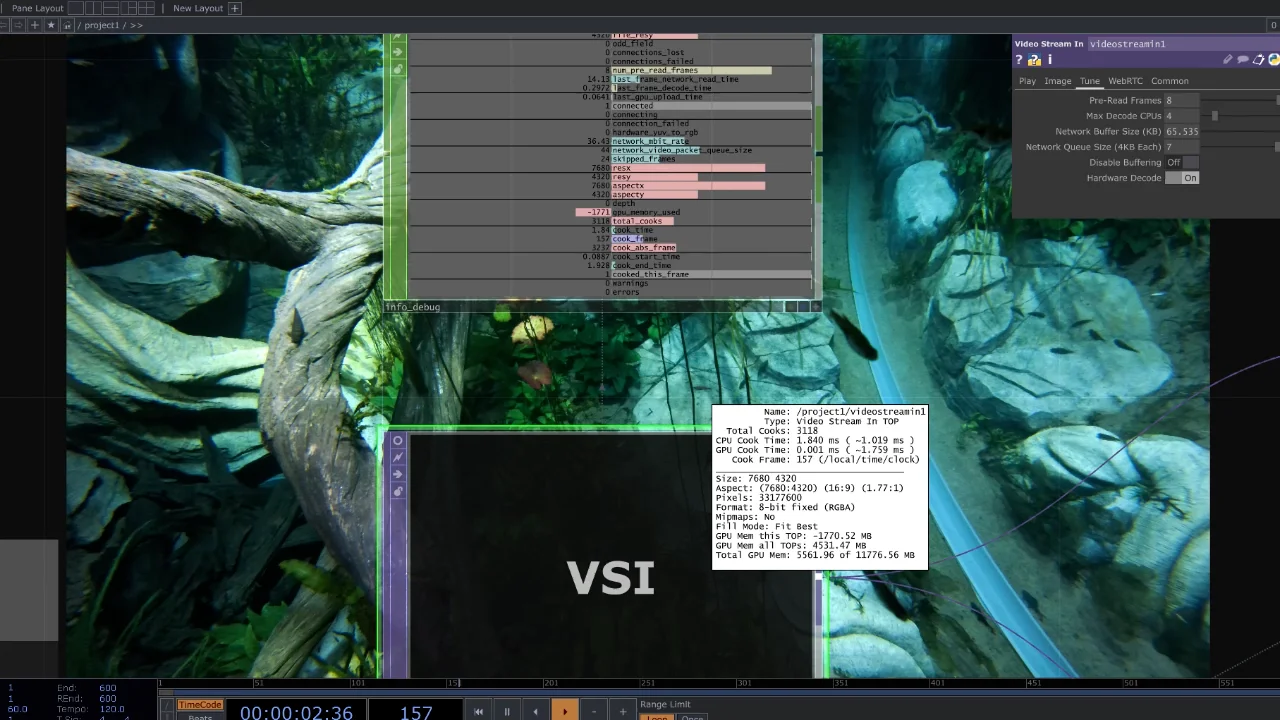The width and height of the screenshot is (1280, 720).
Task: Add a new layout with plus icon
Action: 235,8
